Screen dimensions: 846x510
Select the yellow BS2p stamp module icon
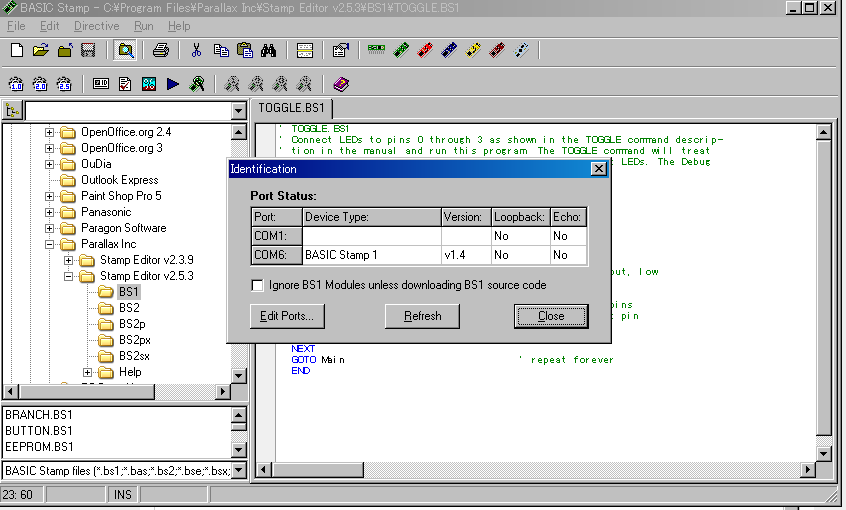pyautogui.click(x=473, y=51)
